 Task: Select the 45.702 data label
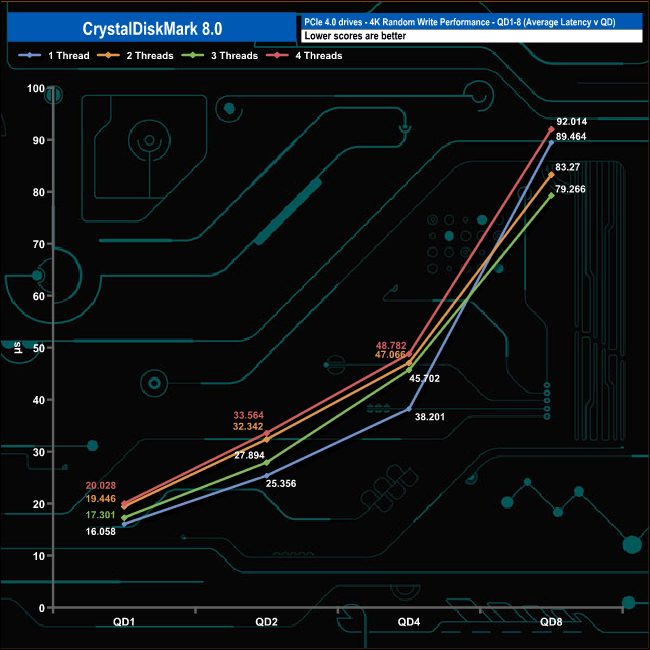424,378
